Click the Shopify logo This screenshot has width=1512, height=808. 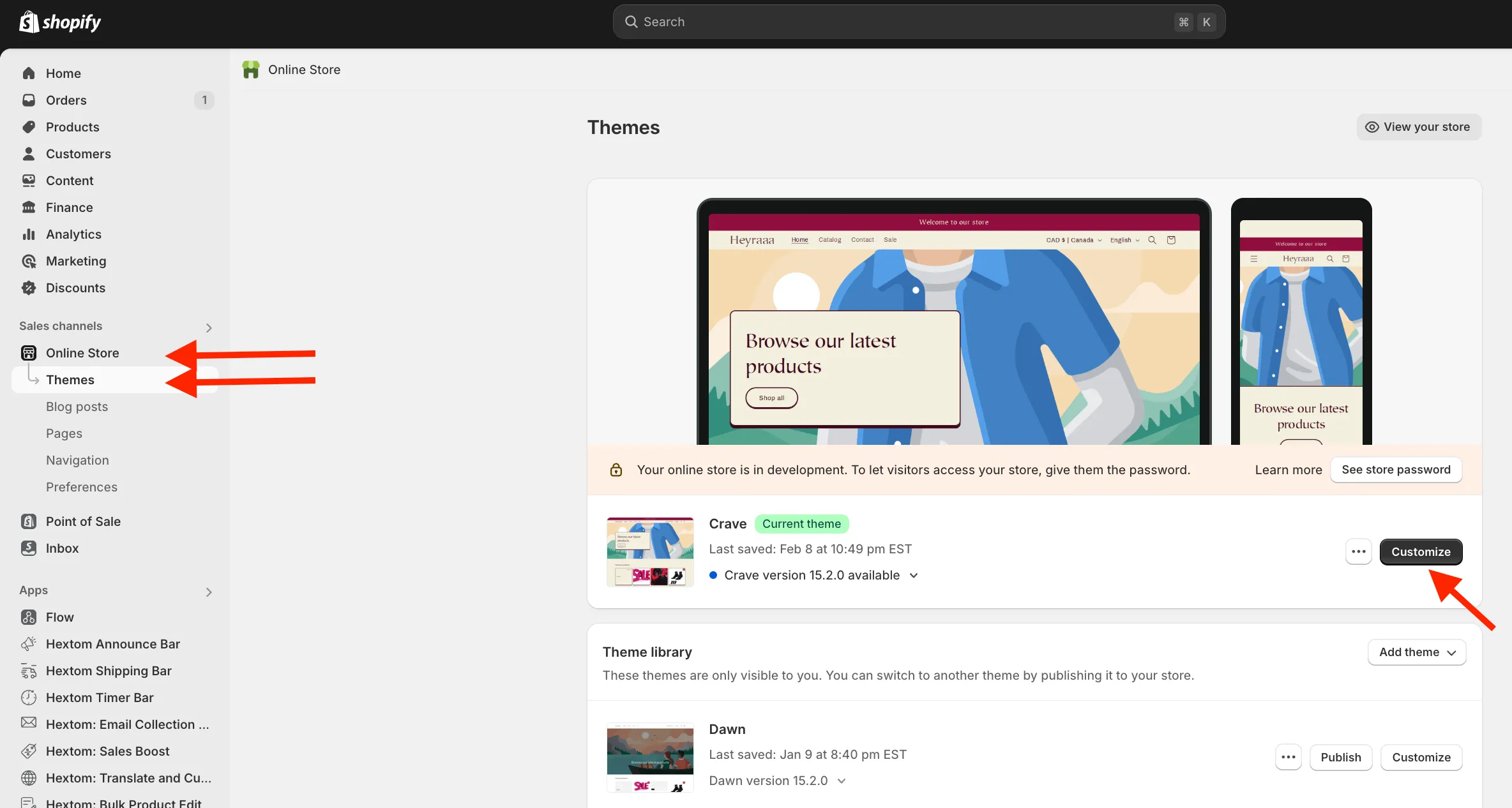60,22
